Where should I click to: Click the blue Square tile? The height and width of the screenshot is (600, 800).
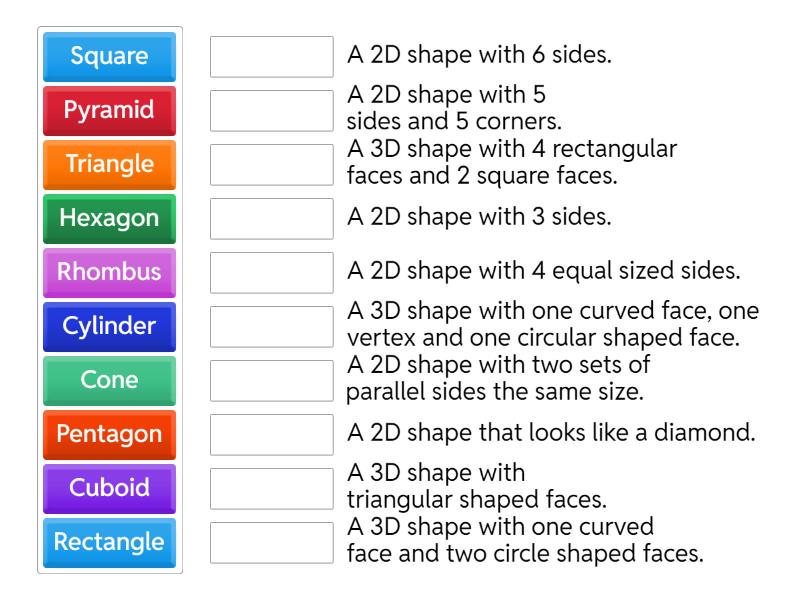(109, 56)
